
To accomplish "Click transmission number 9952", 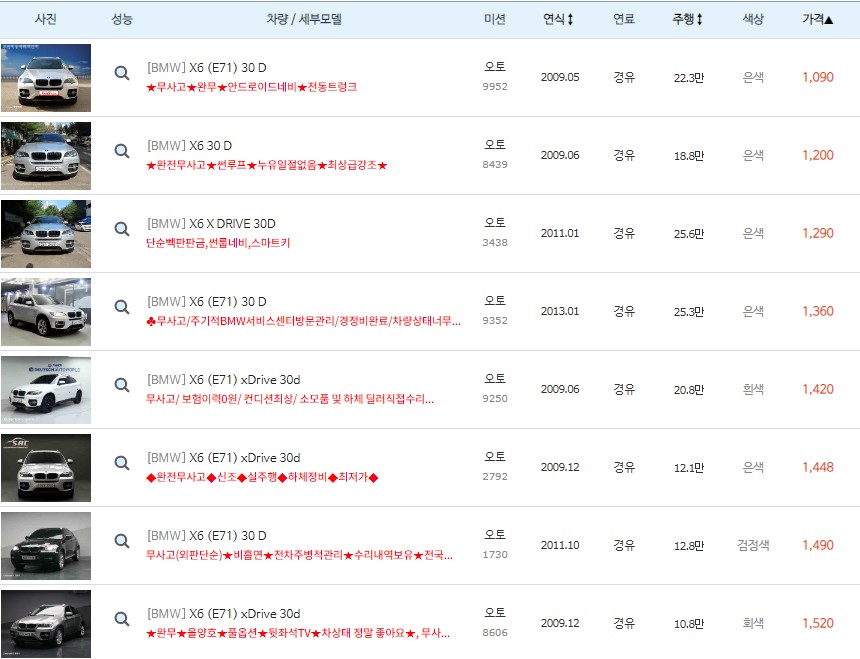I will [495, 87].
